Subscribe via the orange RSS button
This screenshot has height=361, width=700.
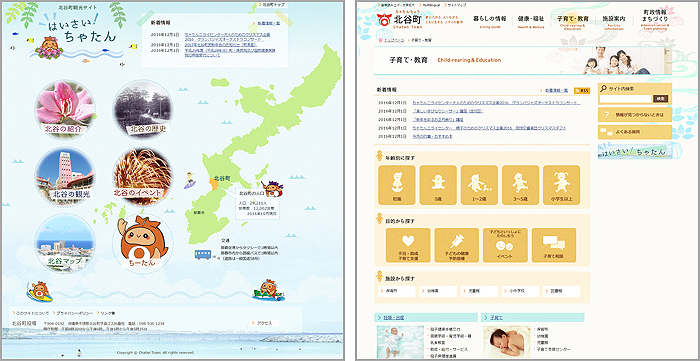582,91
